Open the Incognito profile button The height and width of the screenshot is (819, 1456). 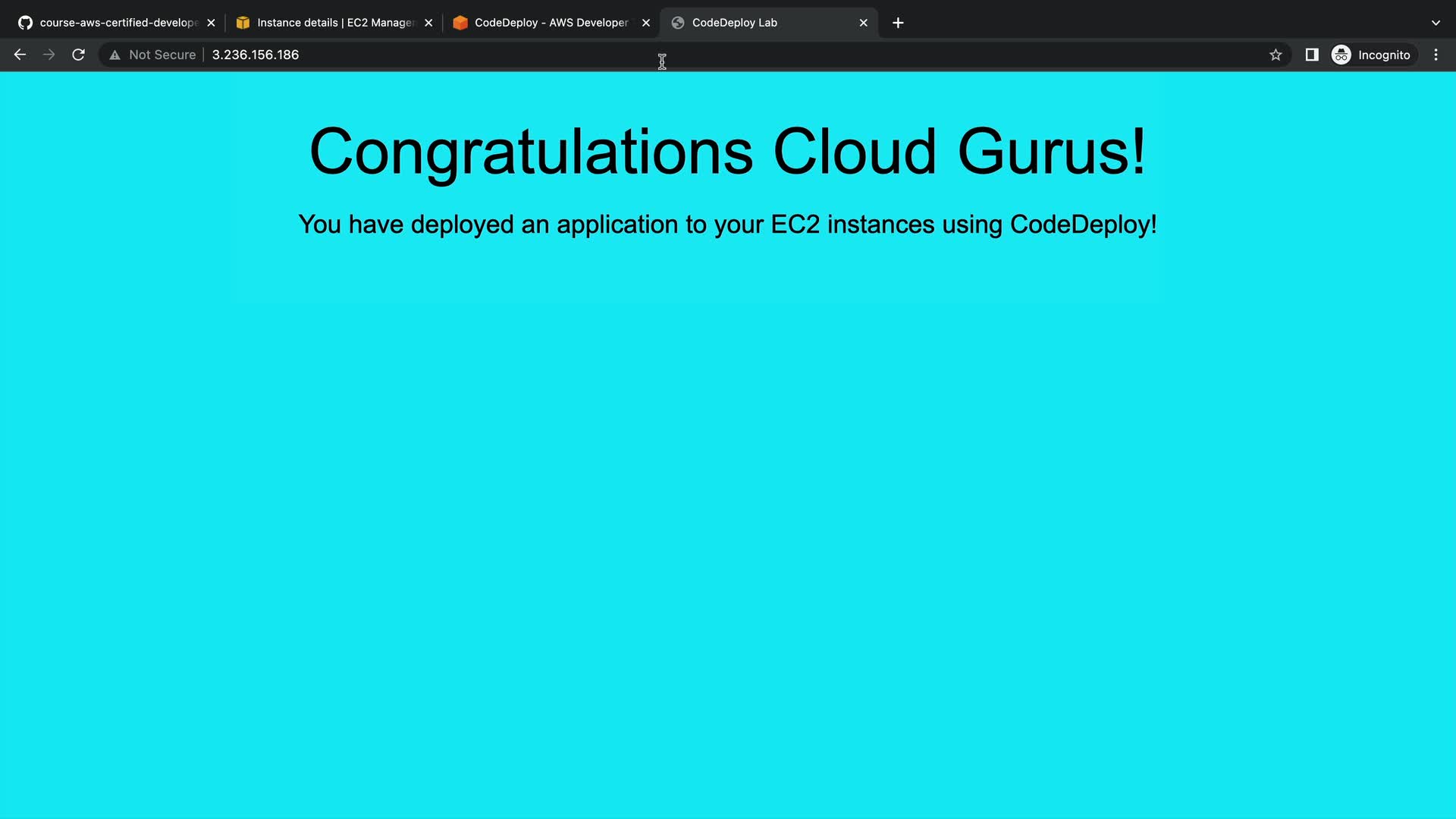click(x=1372, y=55)
